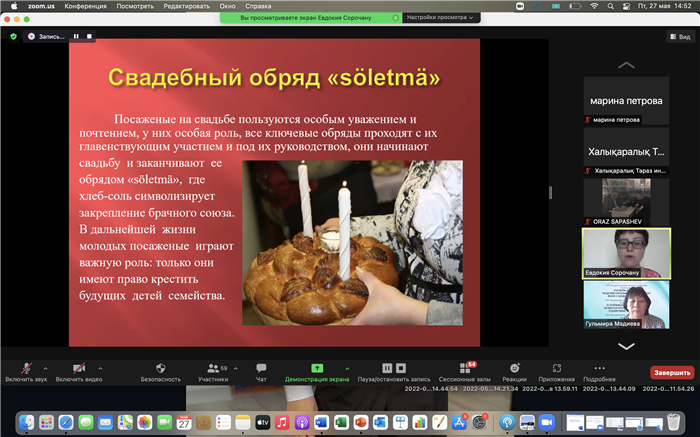This screenshot has height=437, width=700.
Task: Open the Приложения apps panel
Action: pyautogui.click(x=557, y=371)
